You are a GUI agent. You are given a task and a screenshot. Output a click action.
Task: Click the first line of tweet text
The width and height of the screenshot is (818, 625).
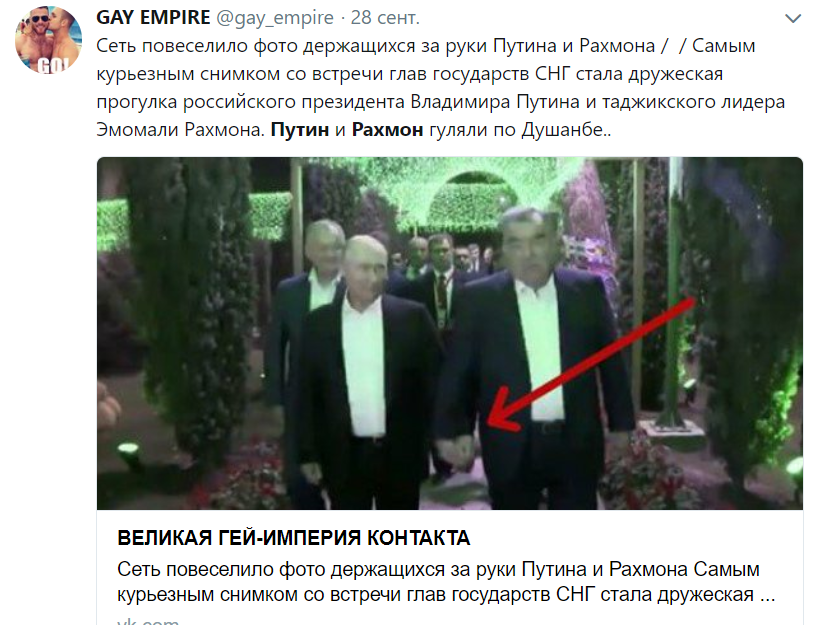(426, 46)
